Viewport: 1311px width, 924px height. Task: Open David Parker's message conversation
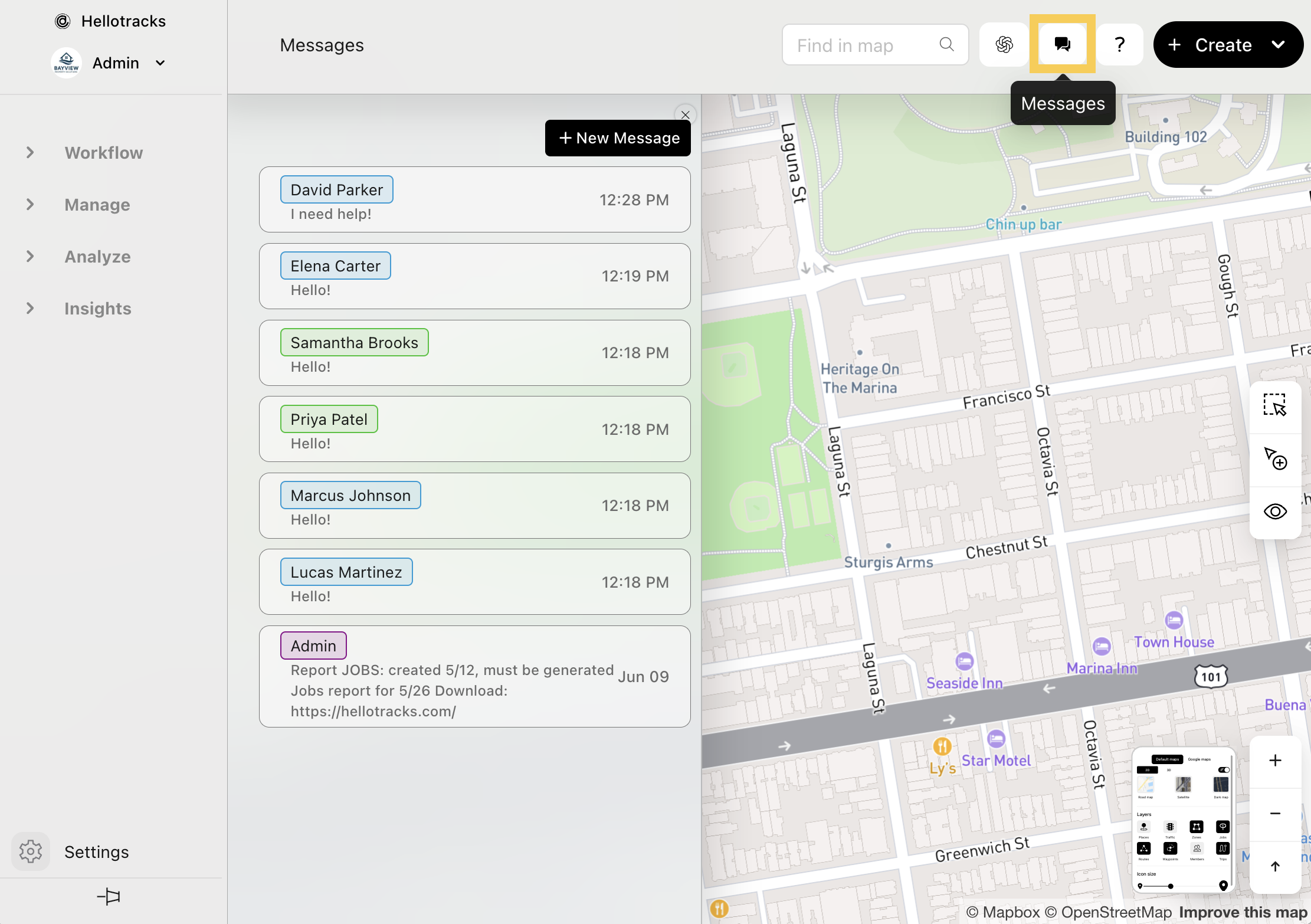tap(474, 199)
